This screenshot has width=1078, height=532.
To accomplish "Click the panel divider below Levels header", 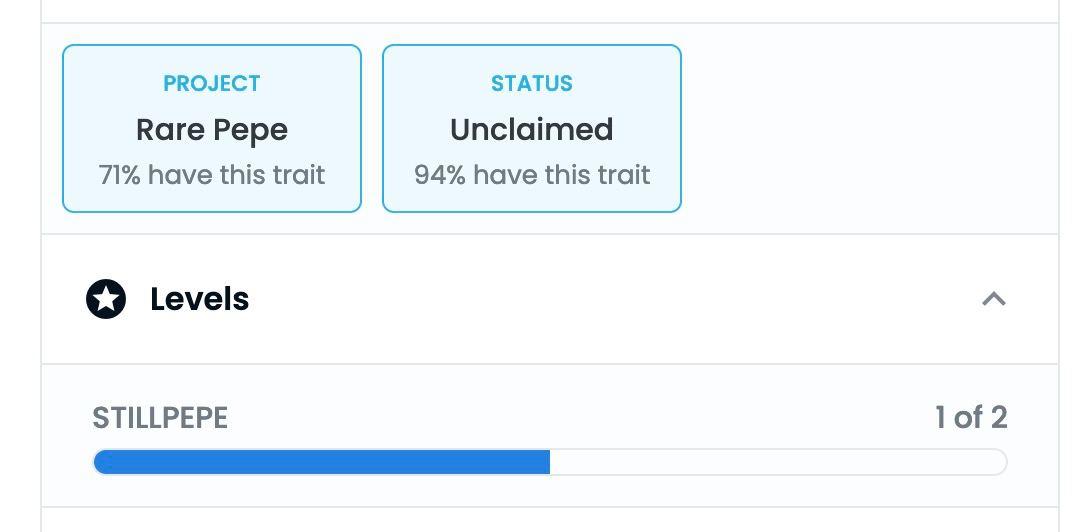I will [550, 364].
